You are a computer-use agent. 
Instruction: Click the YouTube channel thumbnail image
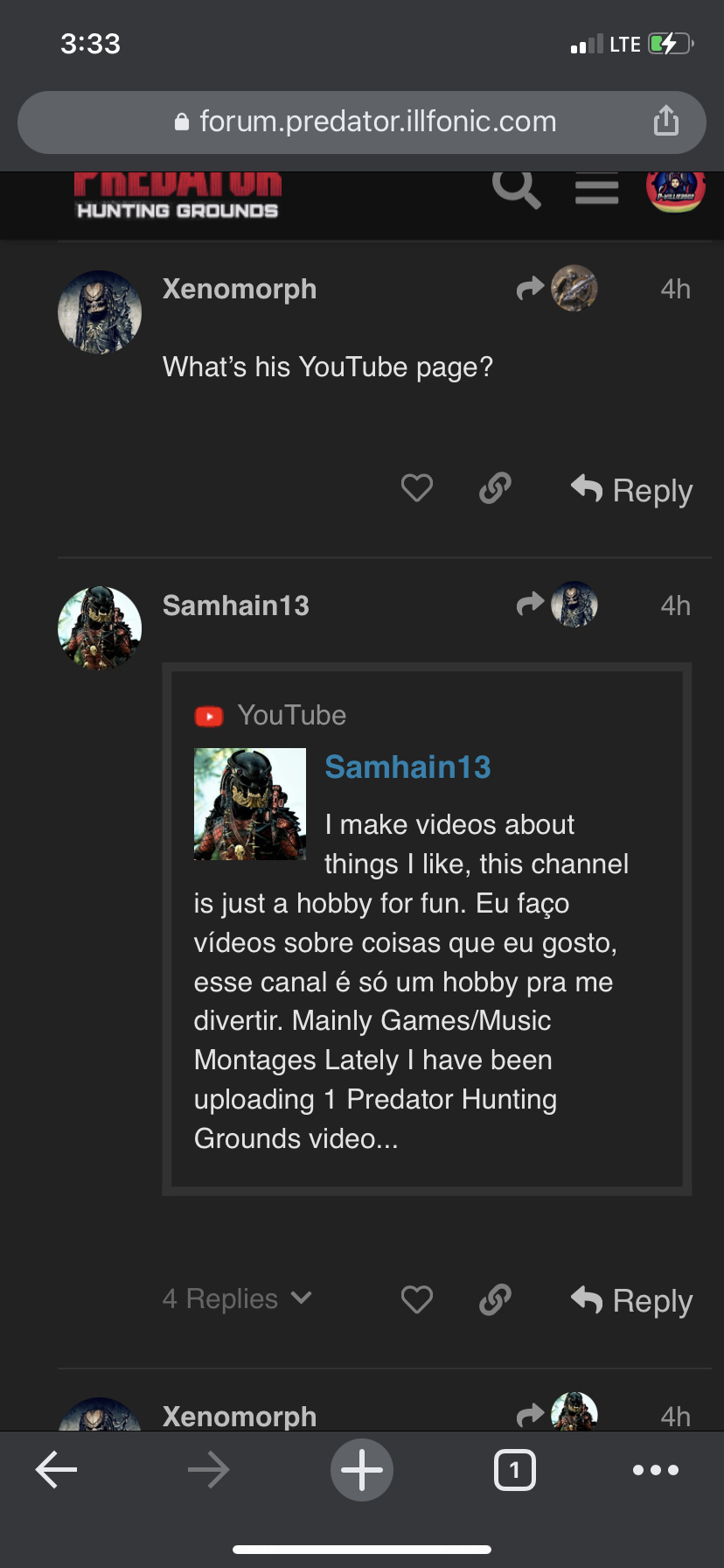click(x=250, y=804)
